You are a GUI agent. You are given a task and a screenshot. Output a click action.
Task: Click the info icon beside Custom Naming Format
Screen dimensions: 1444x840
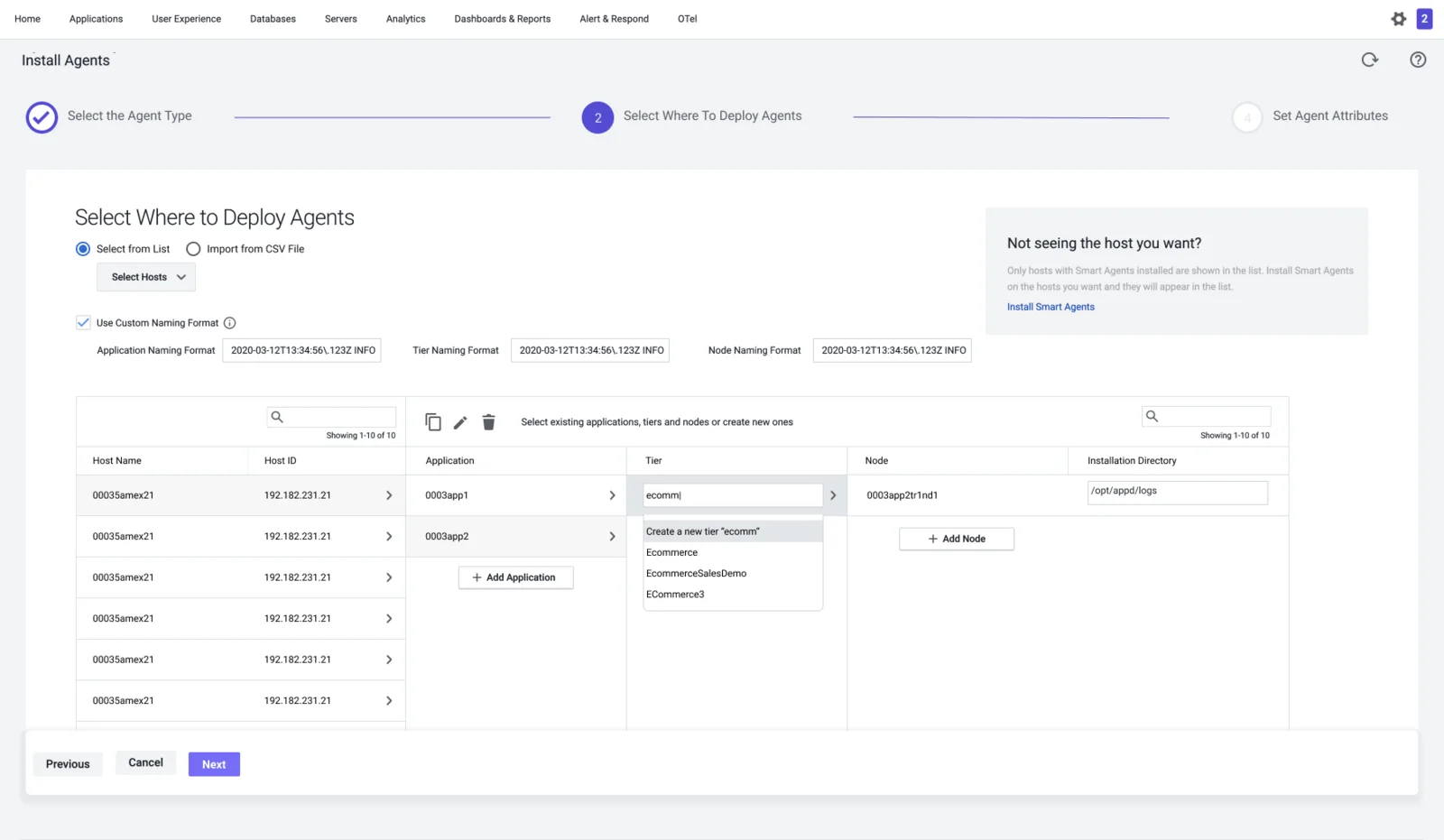[x=229, y=323]
